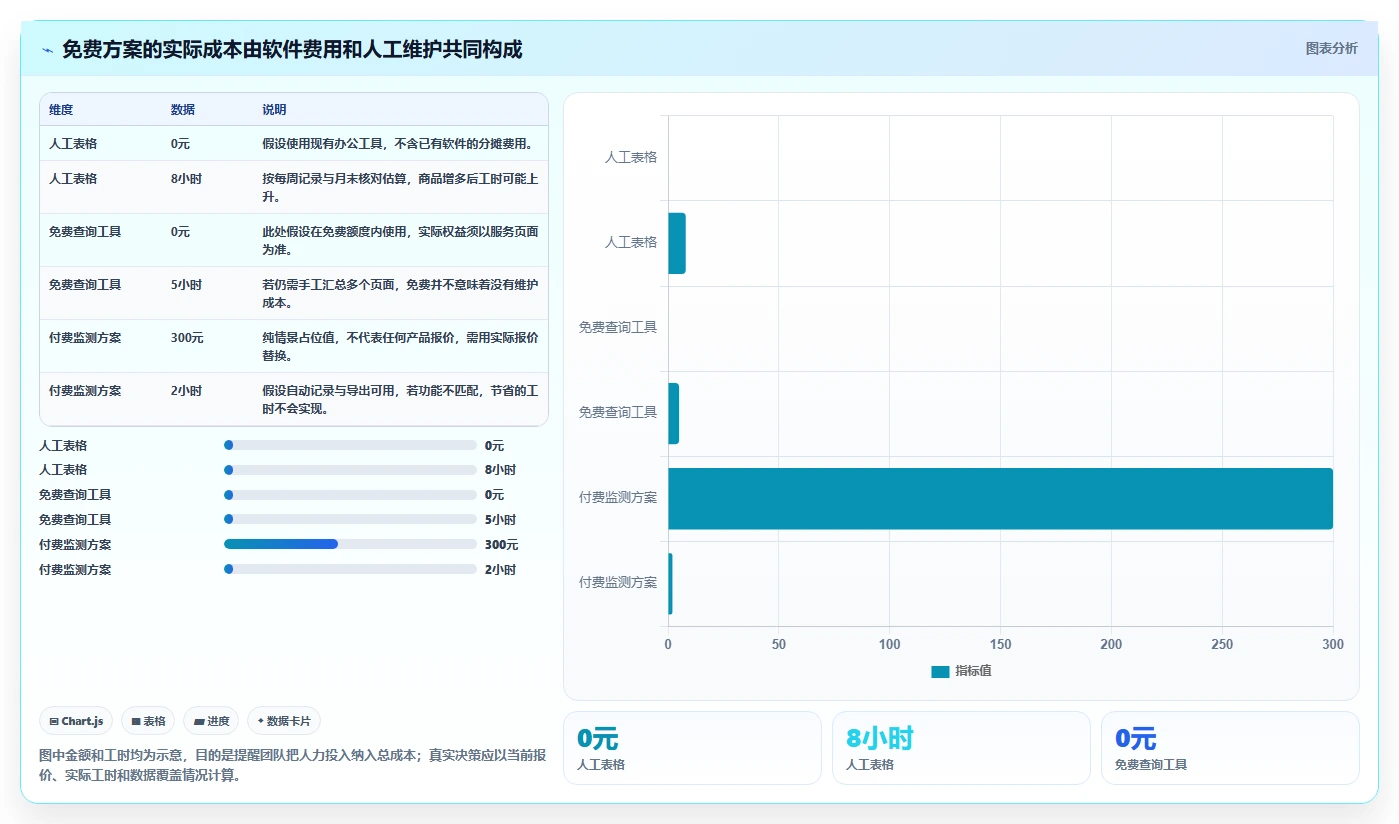
Task: Click the progress bar for 付费监测方案 2小时
Action: (x=350, y=569)
